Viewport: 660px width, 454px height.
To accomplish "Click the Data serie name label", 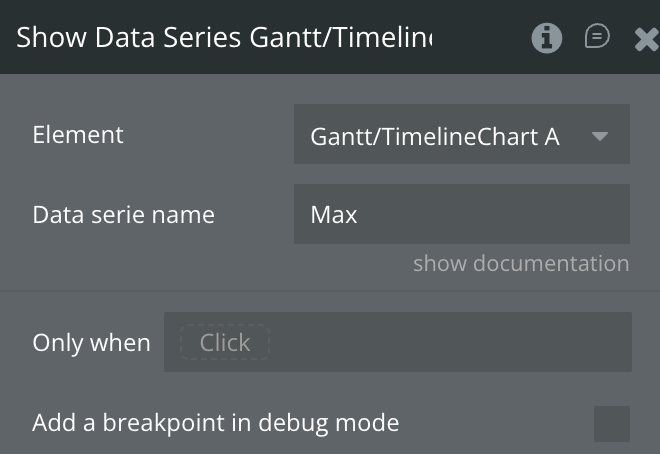I will pos(123,214).
